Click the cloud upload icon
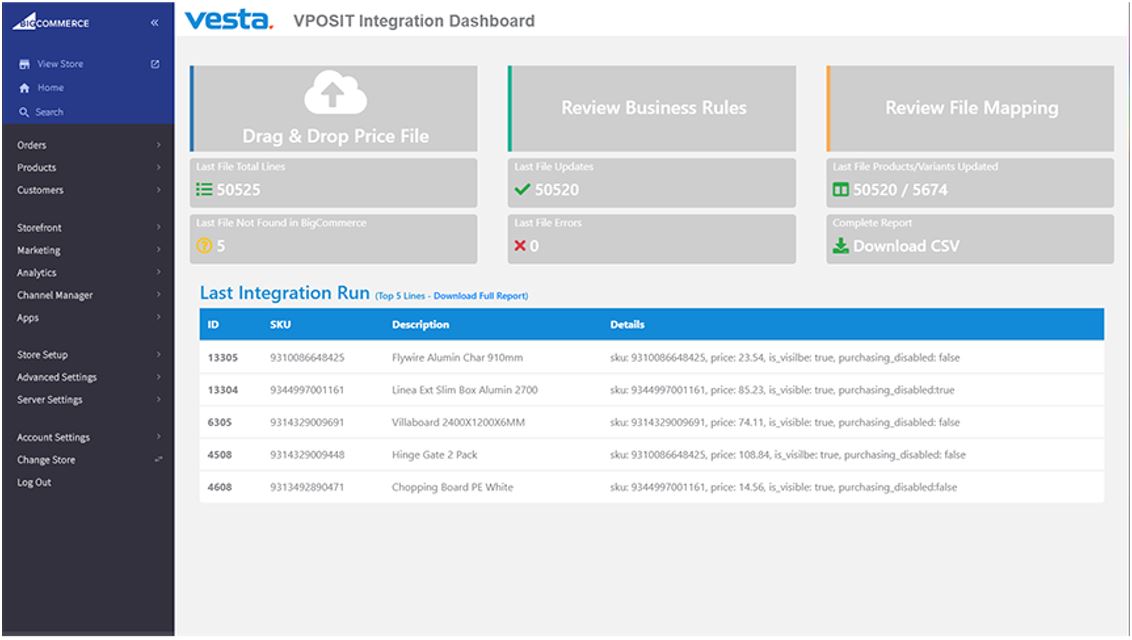Image resolution: width=1132 pixels, height=640 pixels. point(335,93)
